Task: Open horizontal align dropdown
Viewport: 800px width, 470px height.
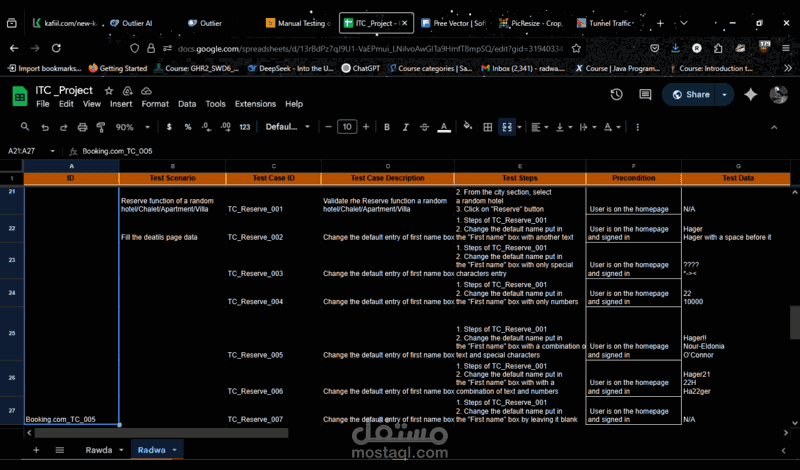Action: coord(538,127)
